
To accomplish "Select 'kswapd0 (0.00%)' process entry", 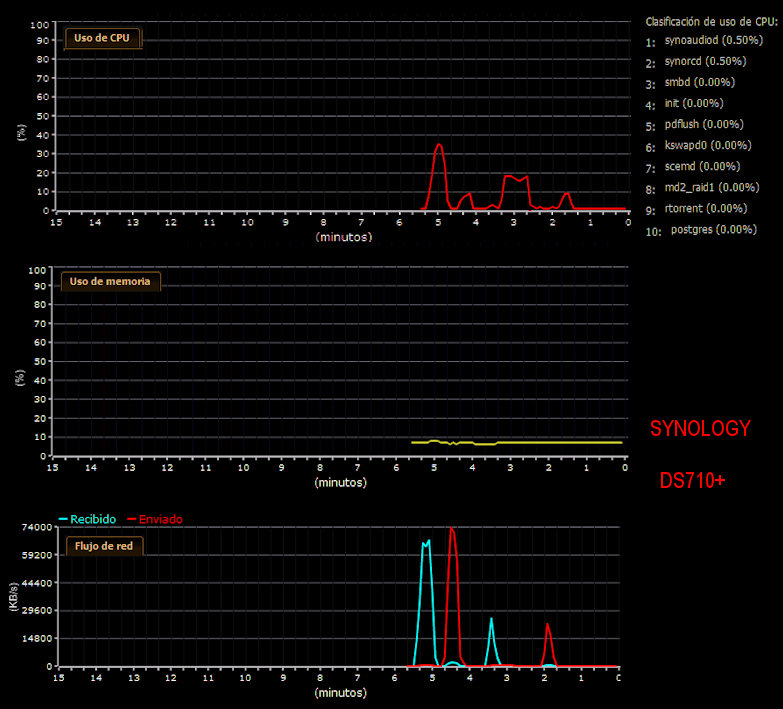I will tap(708, 145).
